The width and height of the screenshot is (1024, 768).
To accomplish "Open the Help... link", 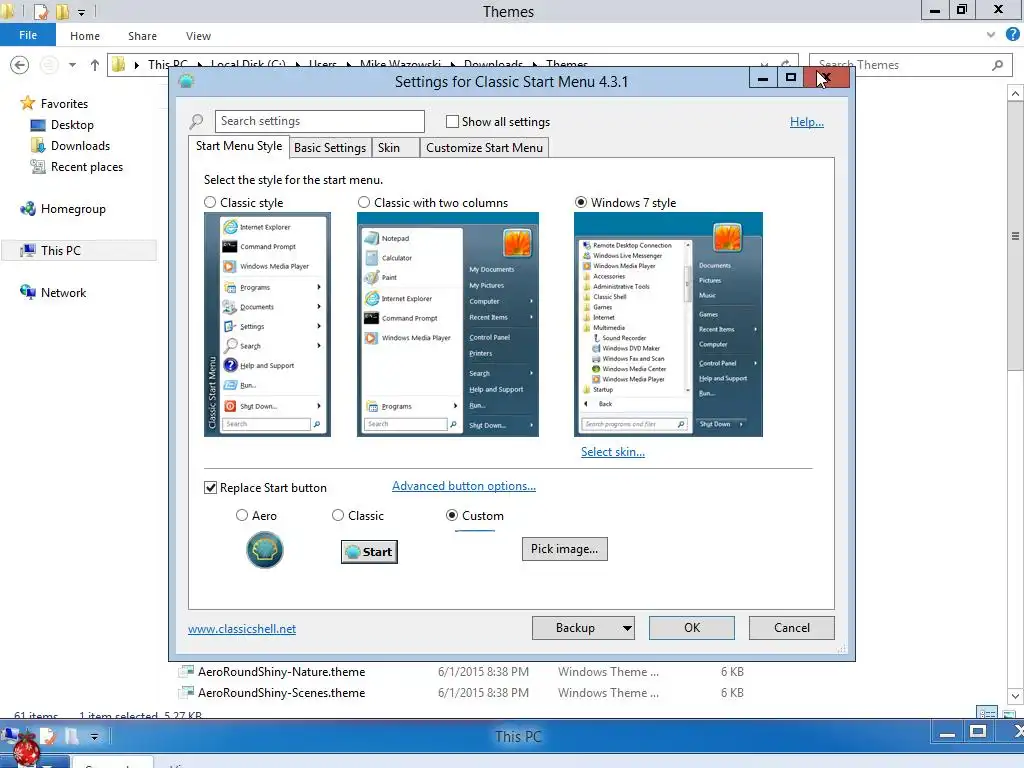I will tap(807, 122).
